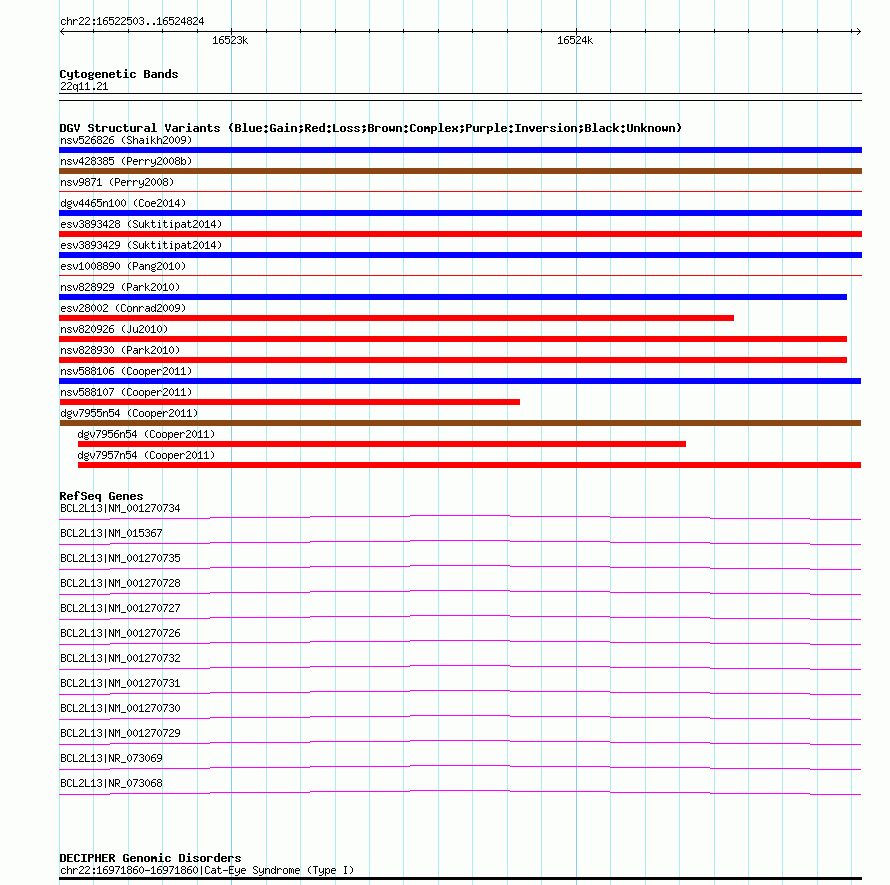Viewport: 890px width, 885px height.
Task: Click the left arrow of the ruler
Action: 62,31
